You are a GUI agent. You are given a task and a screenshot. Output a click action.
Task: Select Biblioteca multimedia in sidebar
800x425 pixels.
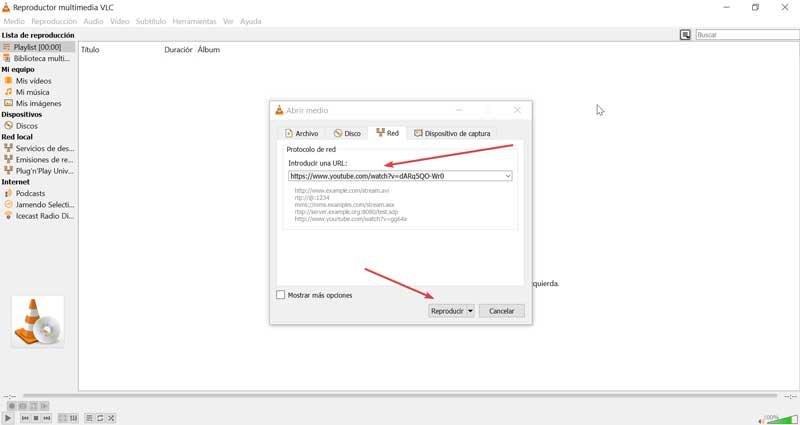38,58
